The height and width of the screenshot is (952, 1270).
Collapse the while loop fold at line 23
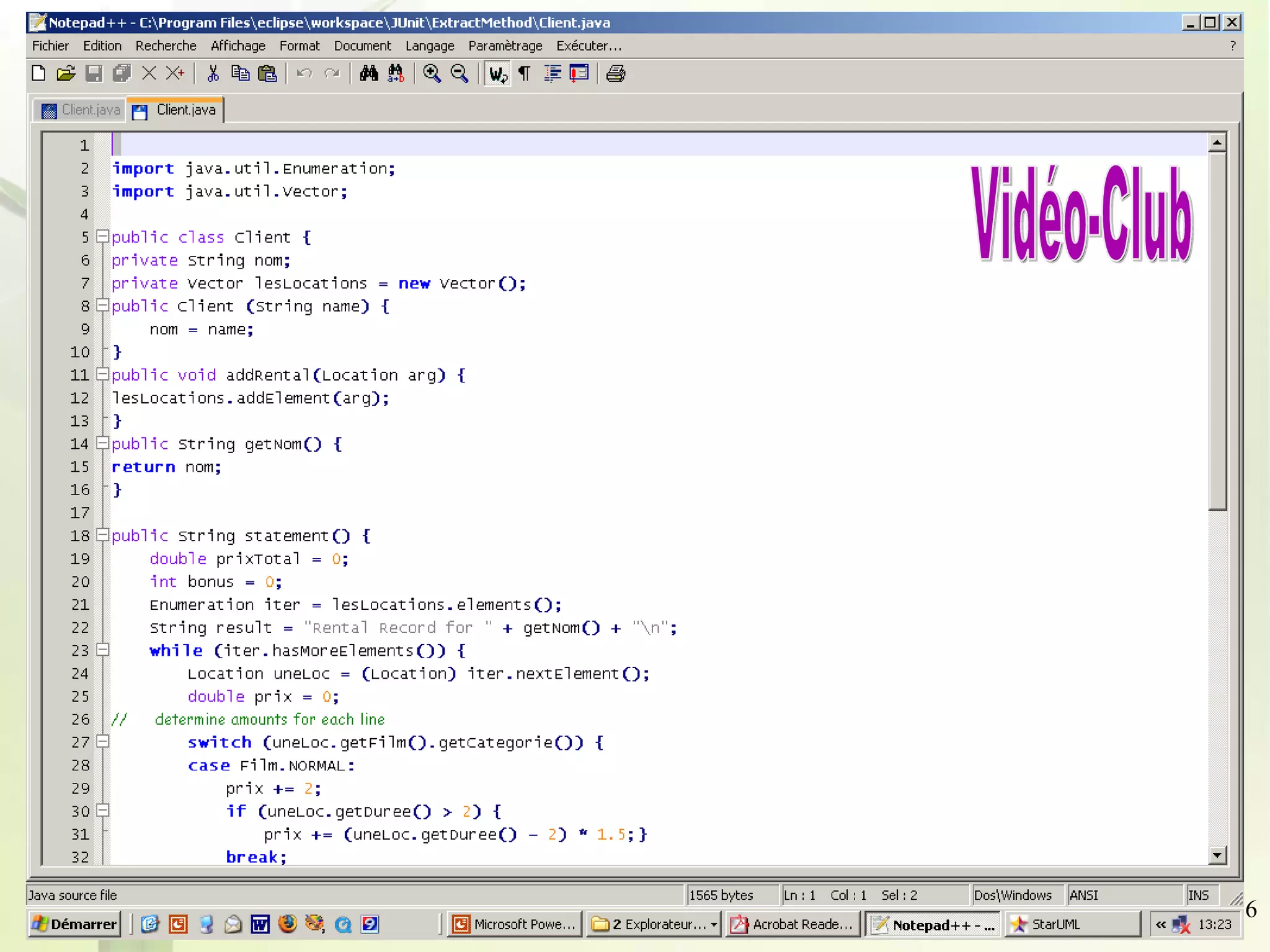[103, 650]
